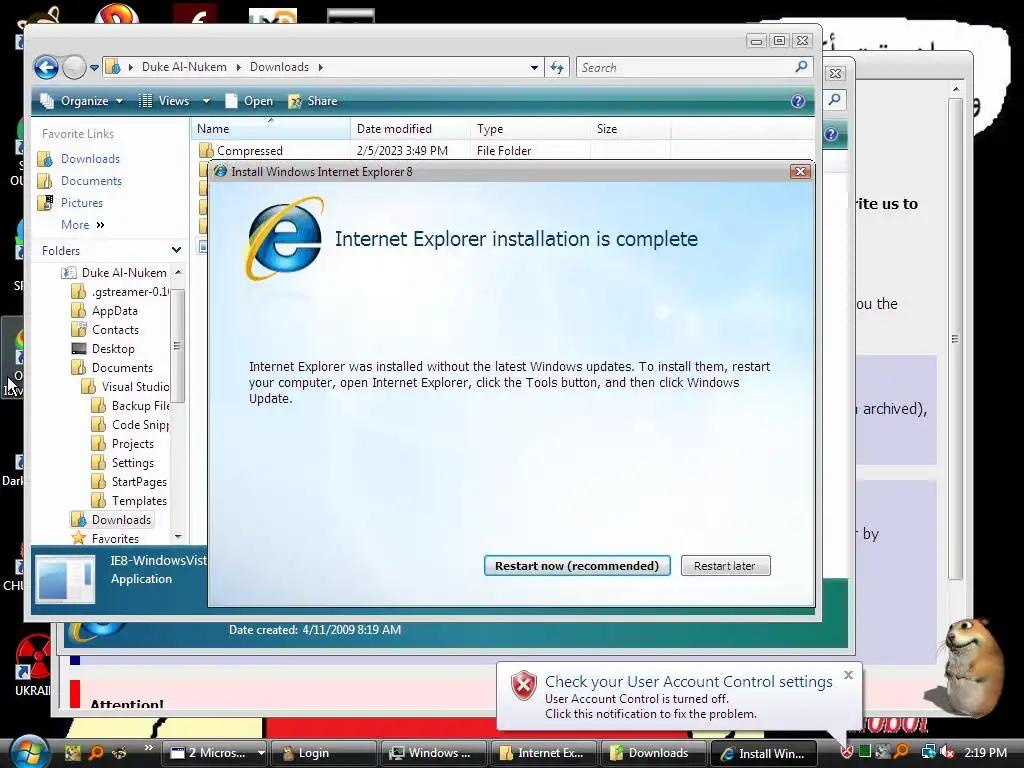1024x768 pixels.
Task: Click Open in the Explorer toolbar
Action: click(249, 101)
